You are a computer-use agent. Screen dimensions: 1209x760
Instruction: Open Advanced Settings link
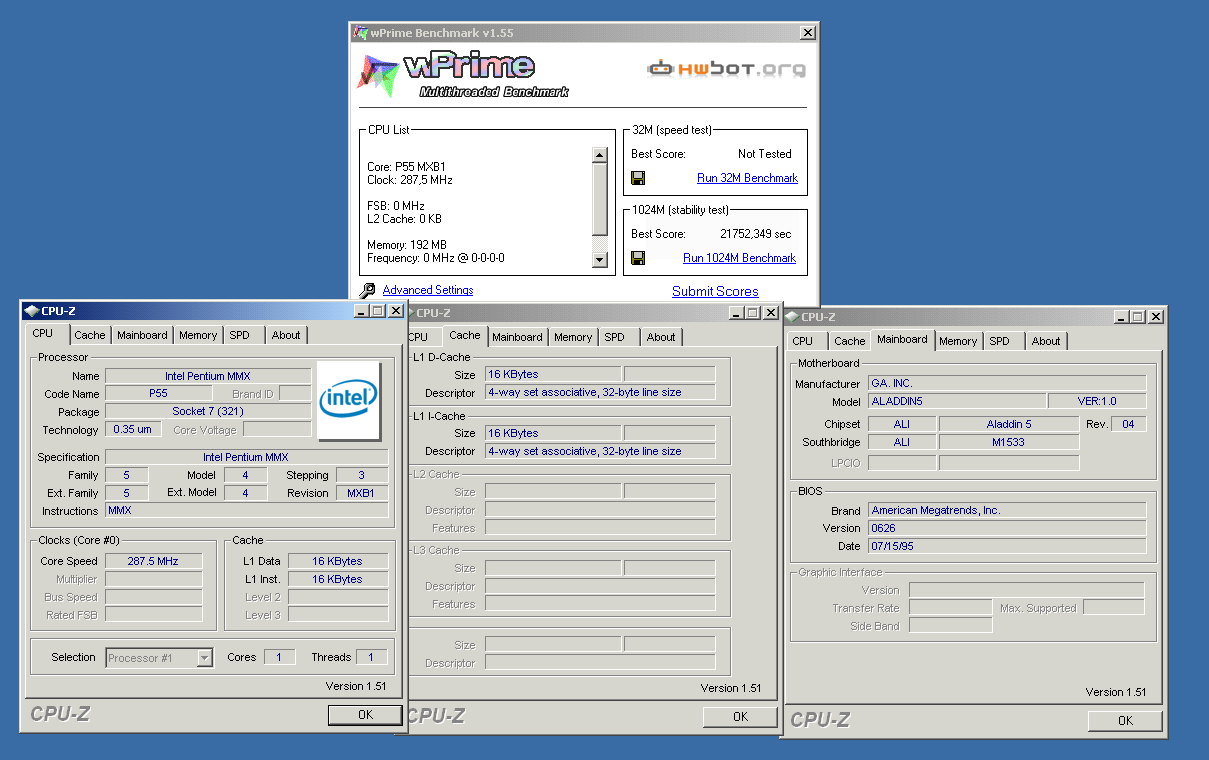click(x=428, y=290)
